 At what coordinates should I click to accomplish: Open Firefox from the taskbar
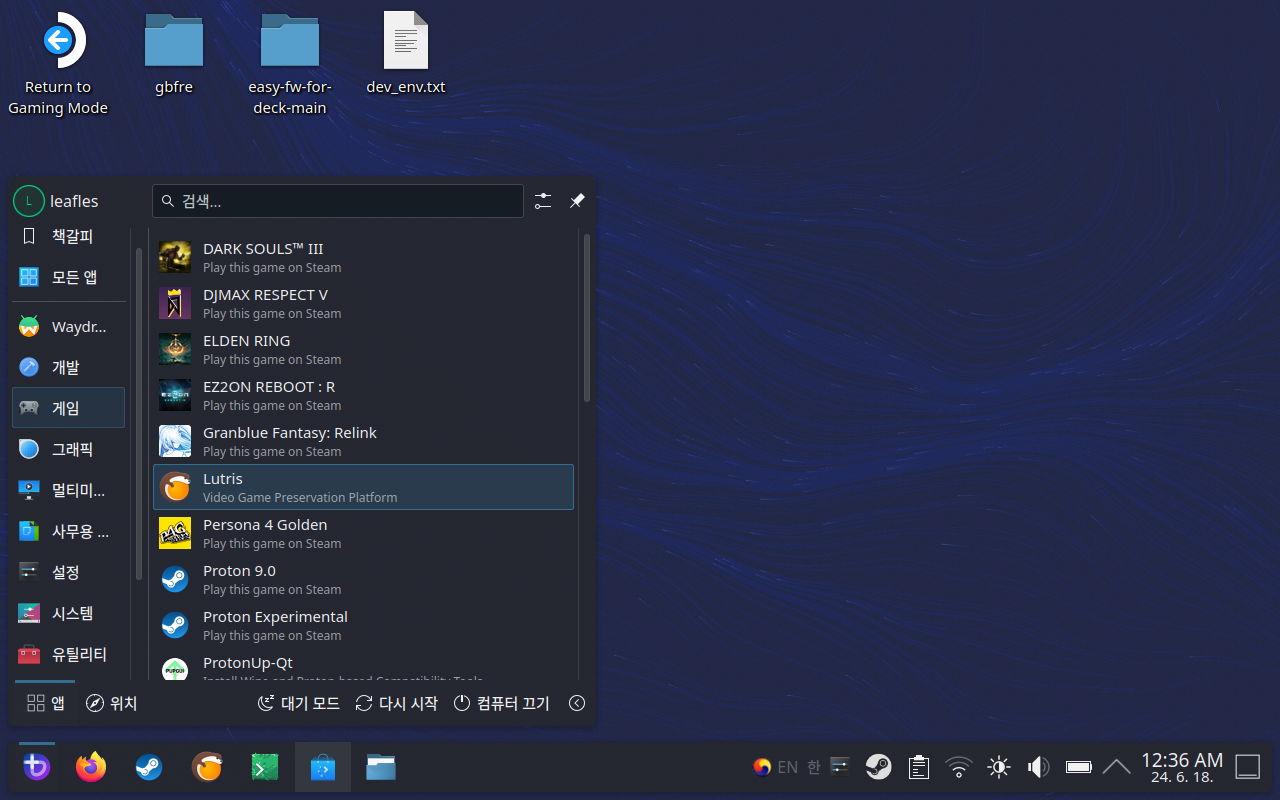tap(91, 767)
